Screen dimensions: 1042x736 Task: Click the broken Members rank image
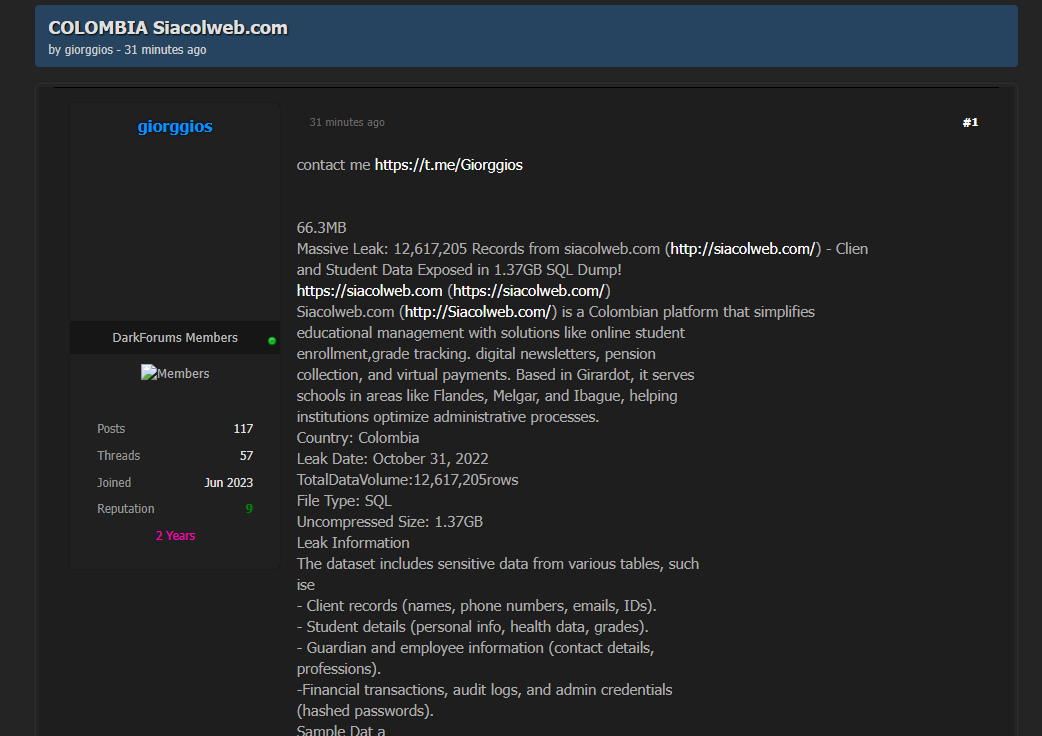175,373
